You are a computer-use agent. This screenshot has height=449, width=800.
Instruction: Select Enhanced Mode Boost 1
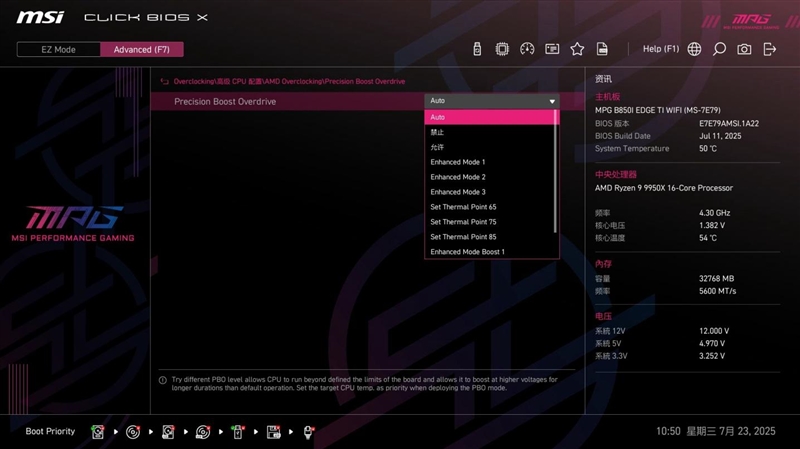[467, 252]
